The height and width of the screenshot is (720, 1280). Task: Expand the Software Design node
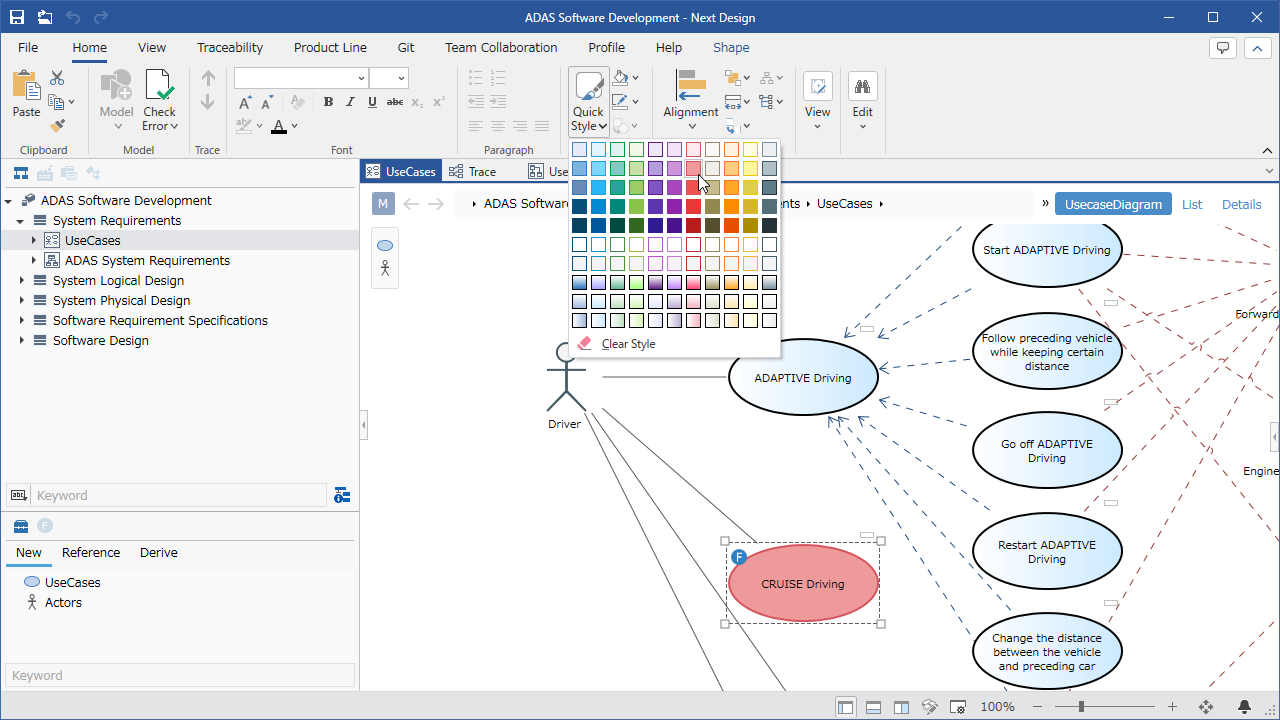[22, 341]
